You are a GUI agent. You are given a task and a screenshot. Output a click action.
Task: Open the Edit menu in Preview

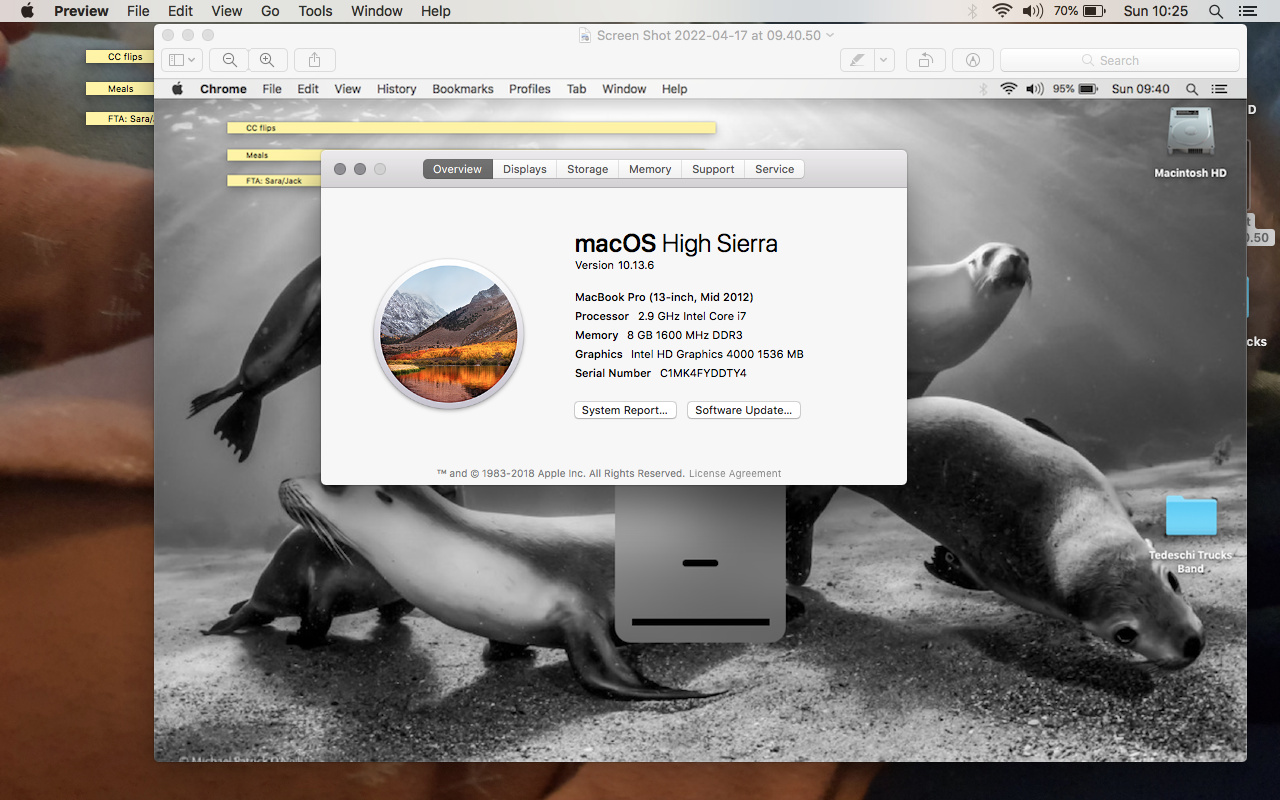181,11
